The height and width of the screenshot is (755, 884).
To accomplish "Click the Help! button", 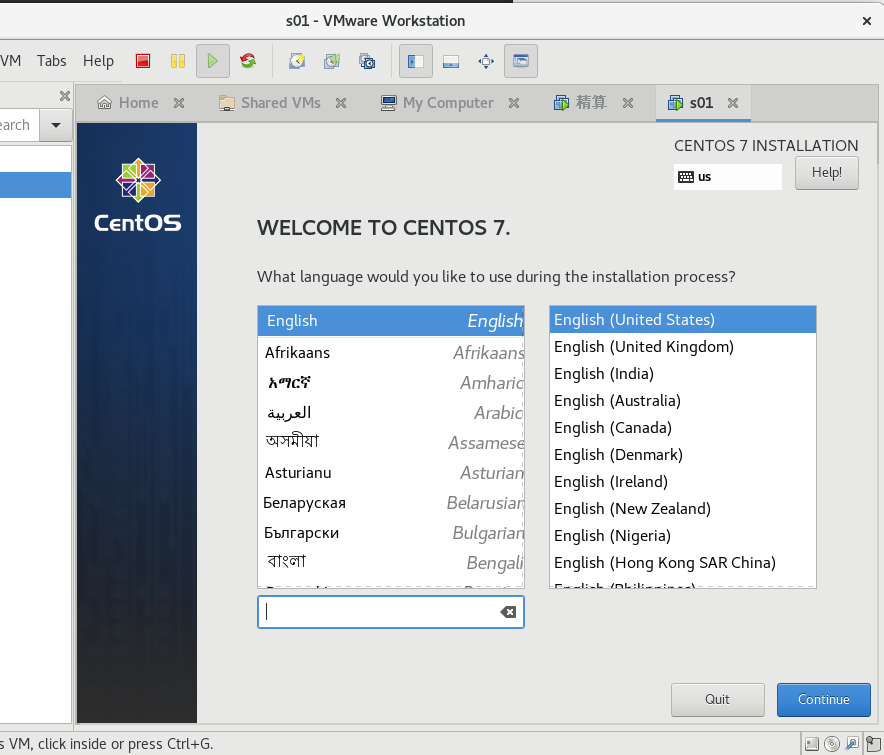I will tap(826, 172).
